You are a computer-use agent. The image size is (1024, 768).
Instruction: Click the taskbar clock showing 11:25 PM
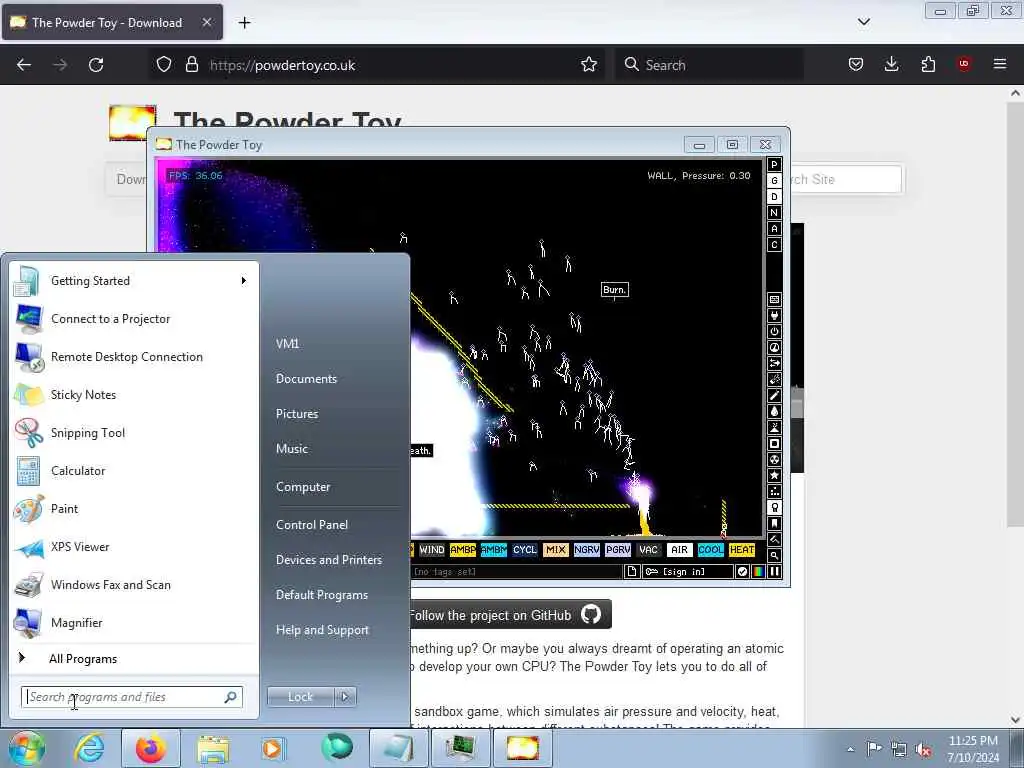[973, 749]
